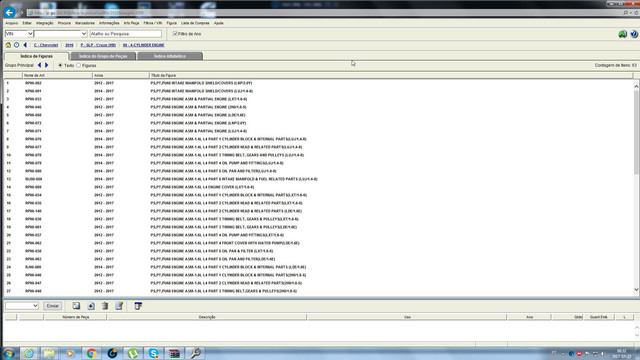Sort by the Anos column header

tap(121, 76)
